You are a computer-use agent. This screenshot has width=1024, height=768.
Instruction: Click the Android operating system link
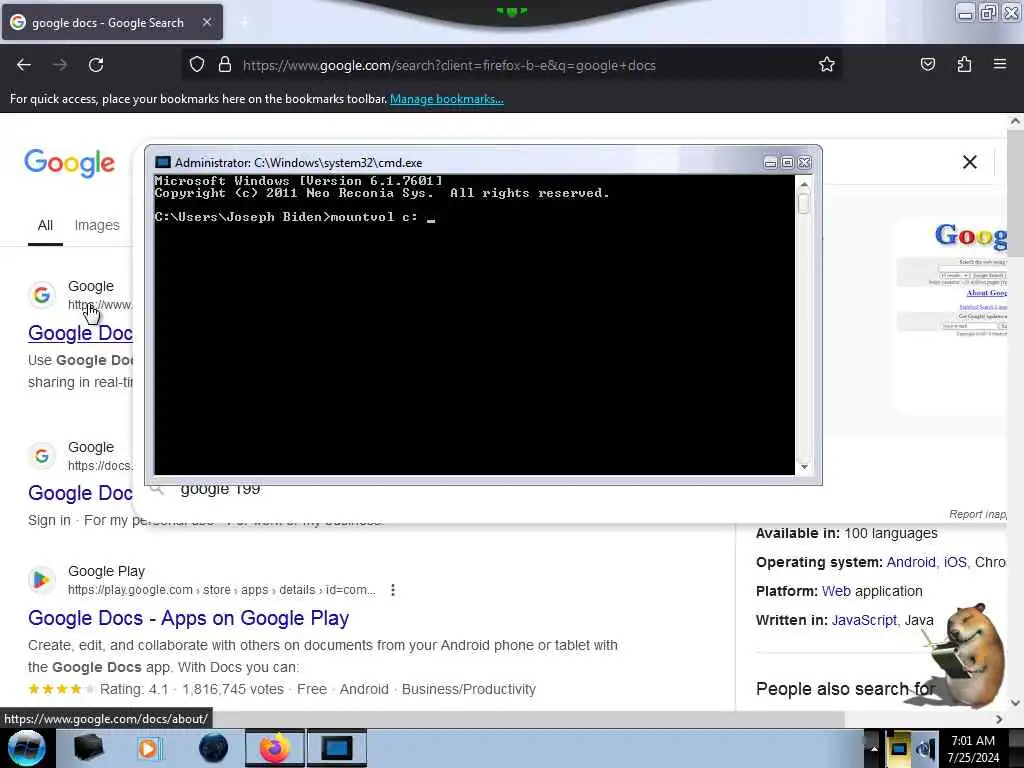(x=911, y=562)
